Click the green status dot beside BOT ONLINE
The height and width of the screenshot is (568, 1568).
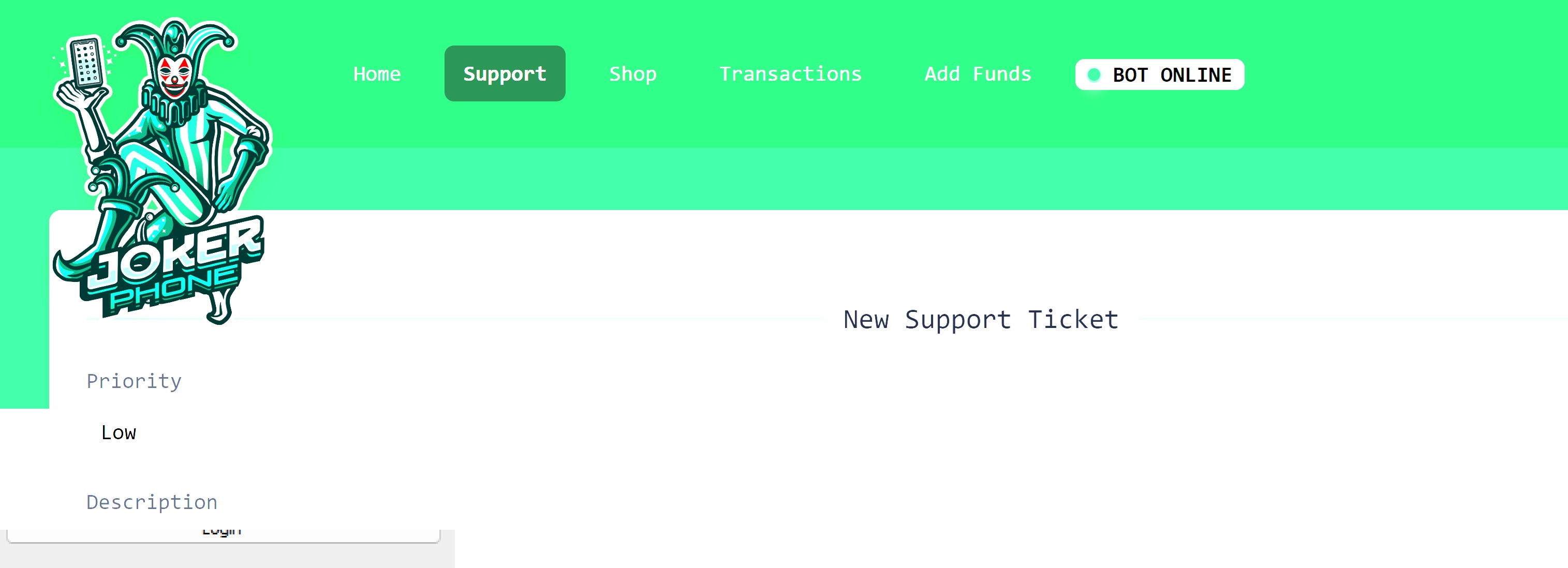tap(1094, 75)
